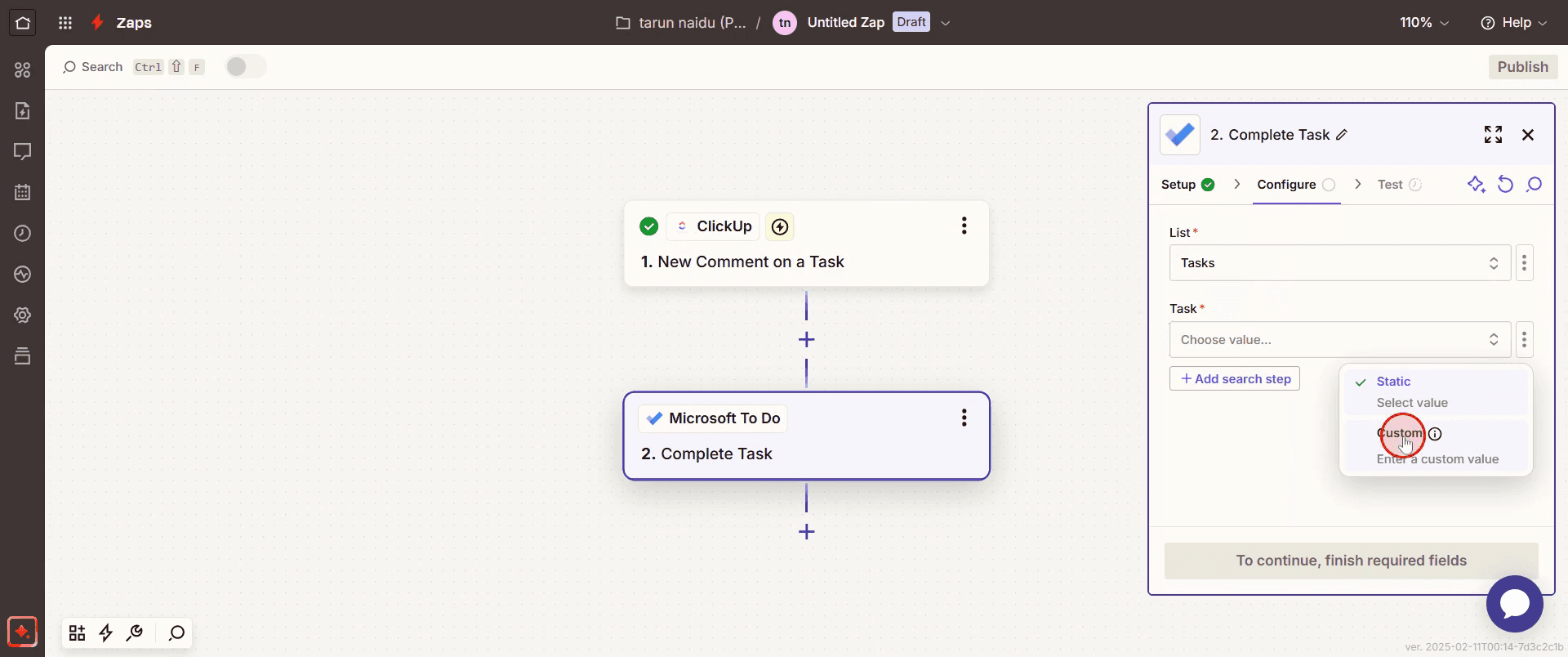Select the Microsoft To Do step card
This screenshot has height=657, width=1568.
806,436
